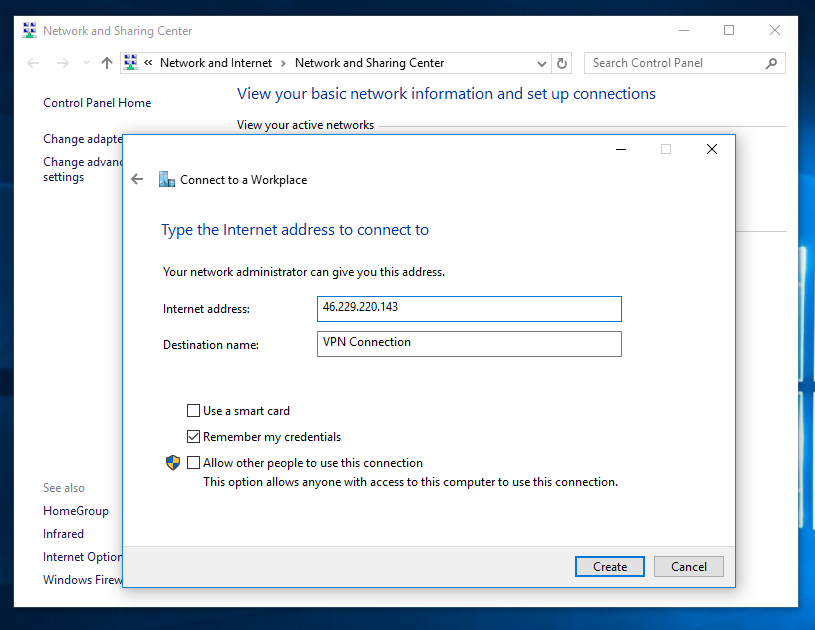
Task: Open the HomeGroup link
Action: pos(76,511)
